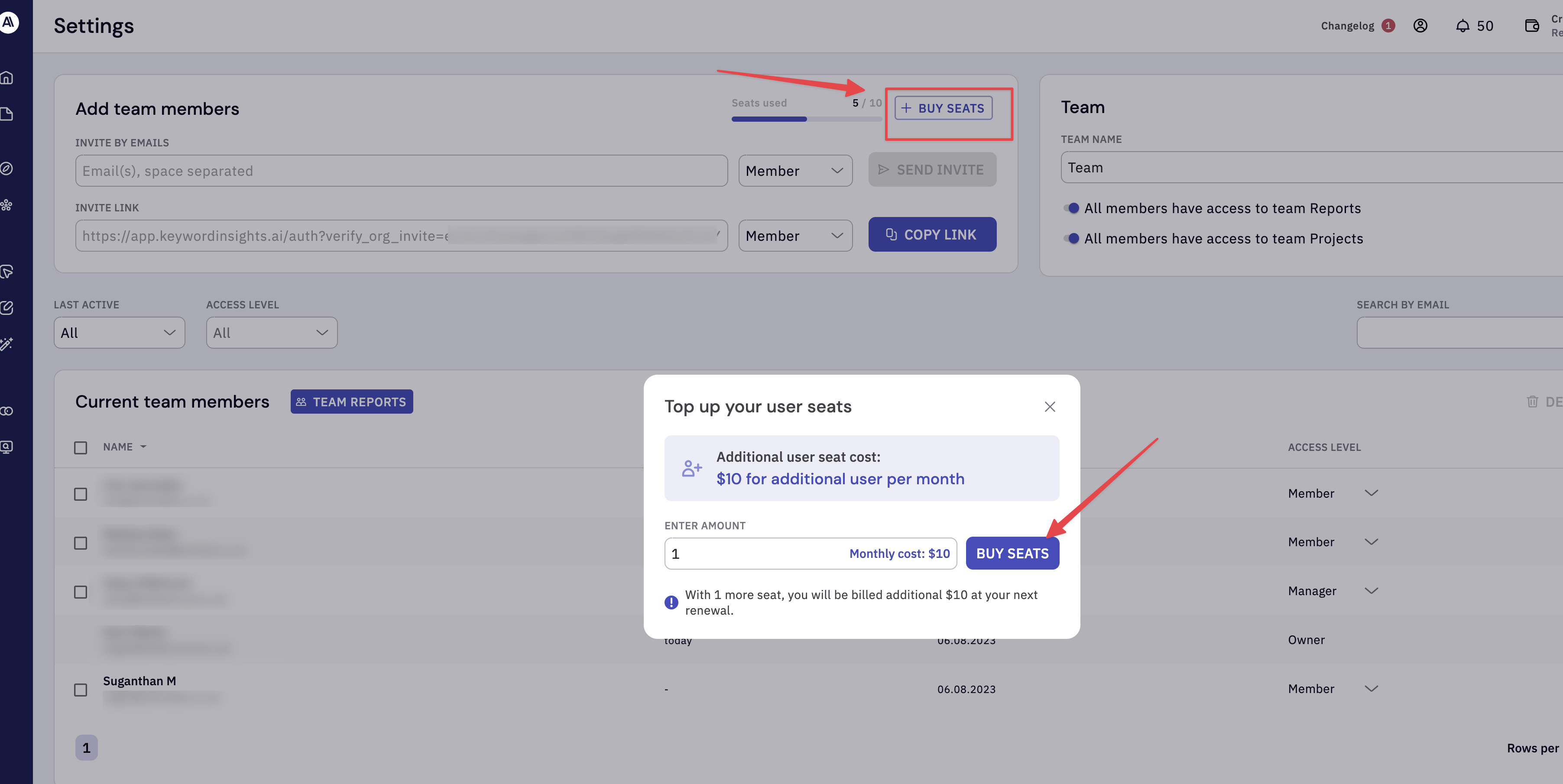This screenshot has width=1563, height=784.
Task: Open the user profile icon
Action: pyautogui.click(x=1420, y=26)
